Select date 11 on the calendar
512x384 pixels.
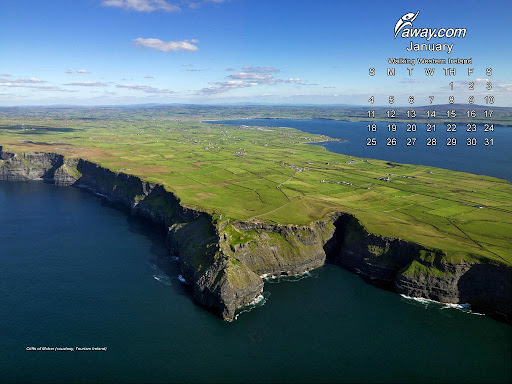tap(371, 114)
